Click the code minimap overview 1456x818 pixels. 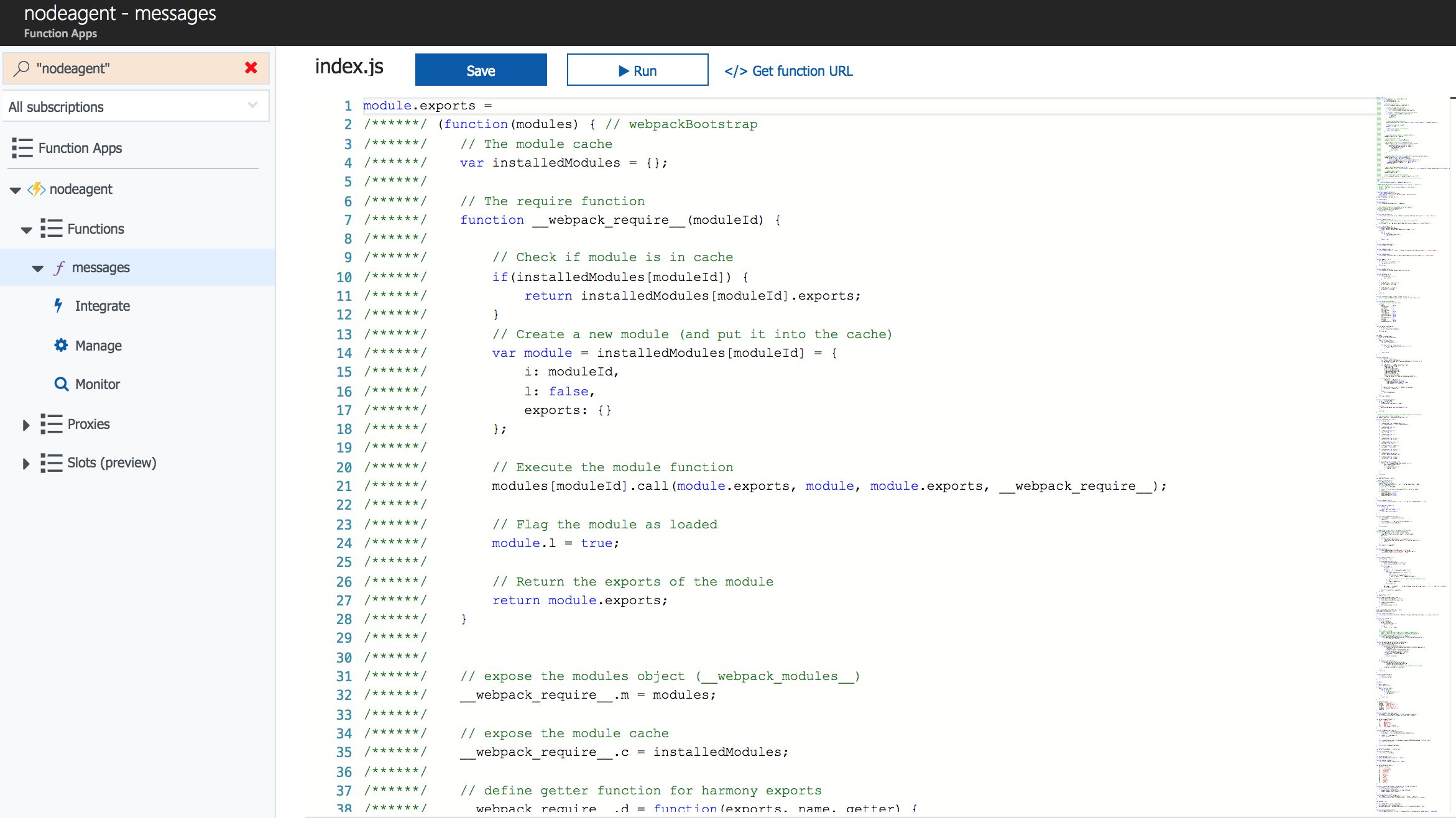tap(1411, 454)
